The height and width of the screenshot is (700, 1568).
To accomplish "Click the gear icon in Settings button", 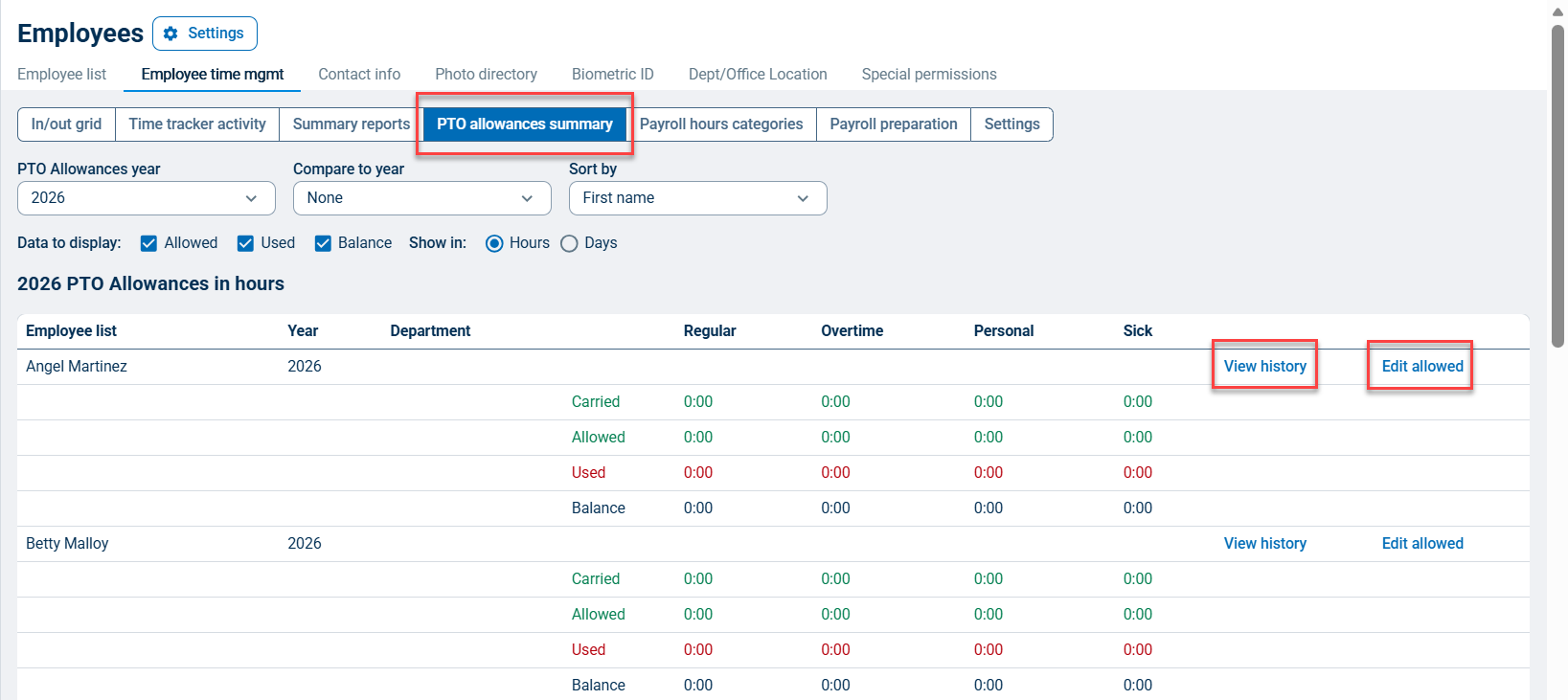I will point(170,34).
